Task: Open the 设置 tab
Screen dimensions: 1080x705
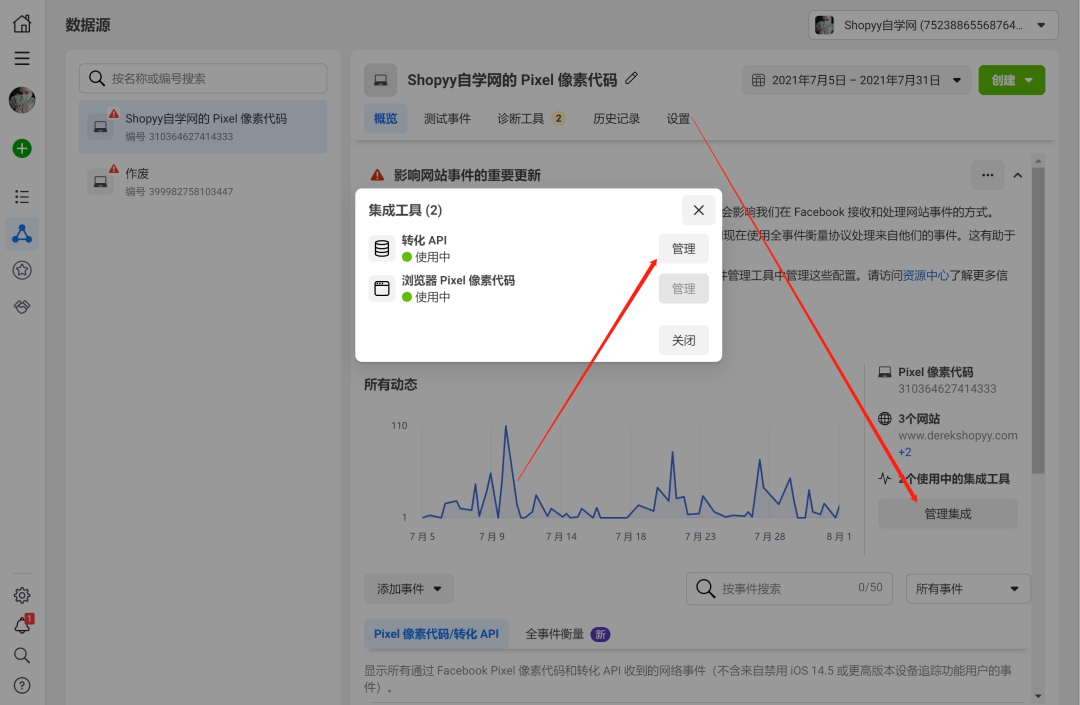Action: coord(678,118)
